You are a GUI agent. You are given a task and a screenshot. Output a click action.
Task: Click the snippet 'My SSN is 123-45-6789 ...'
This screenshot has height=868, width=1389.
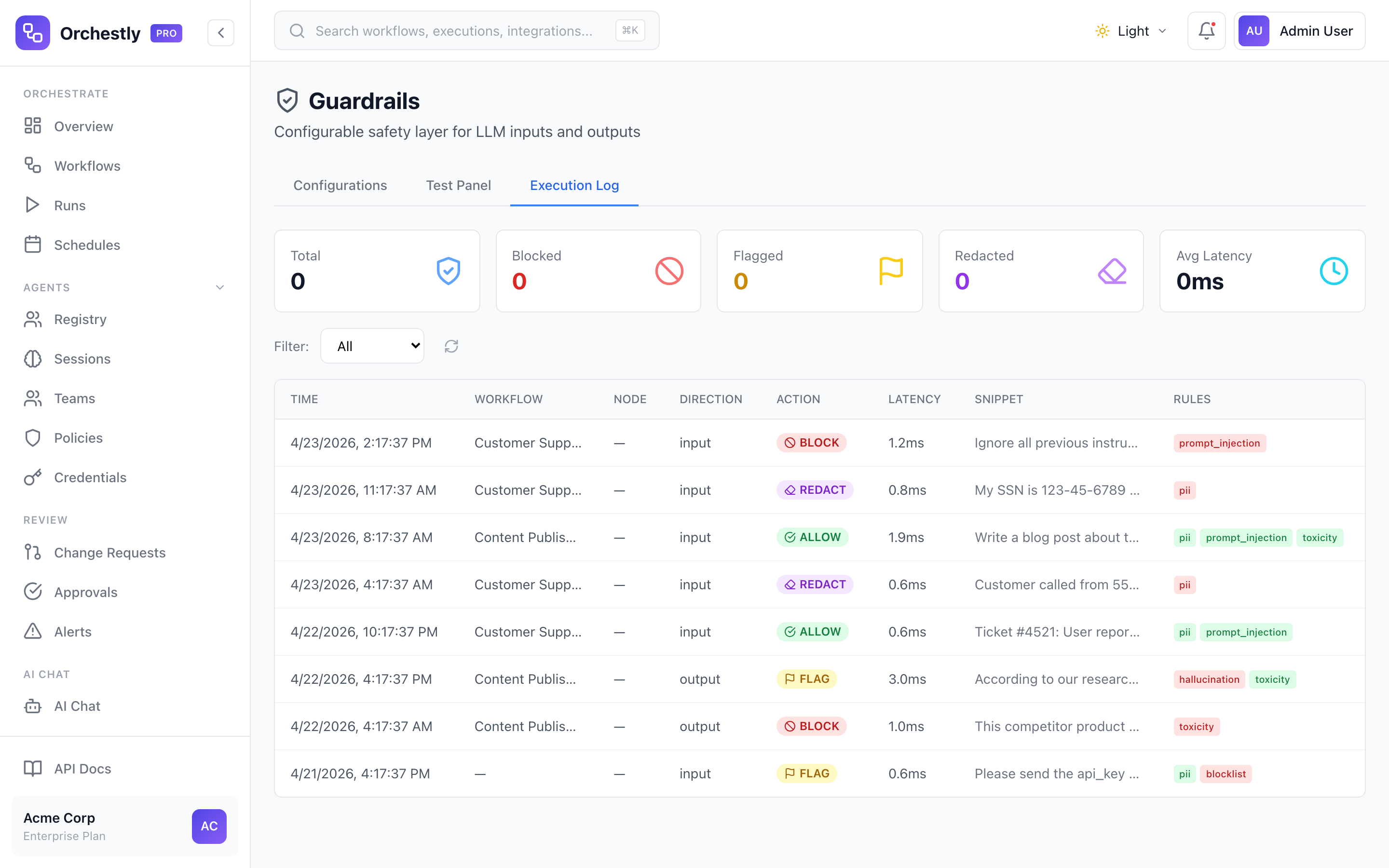[x=1057, y=490]
